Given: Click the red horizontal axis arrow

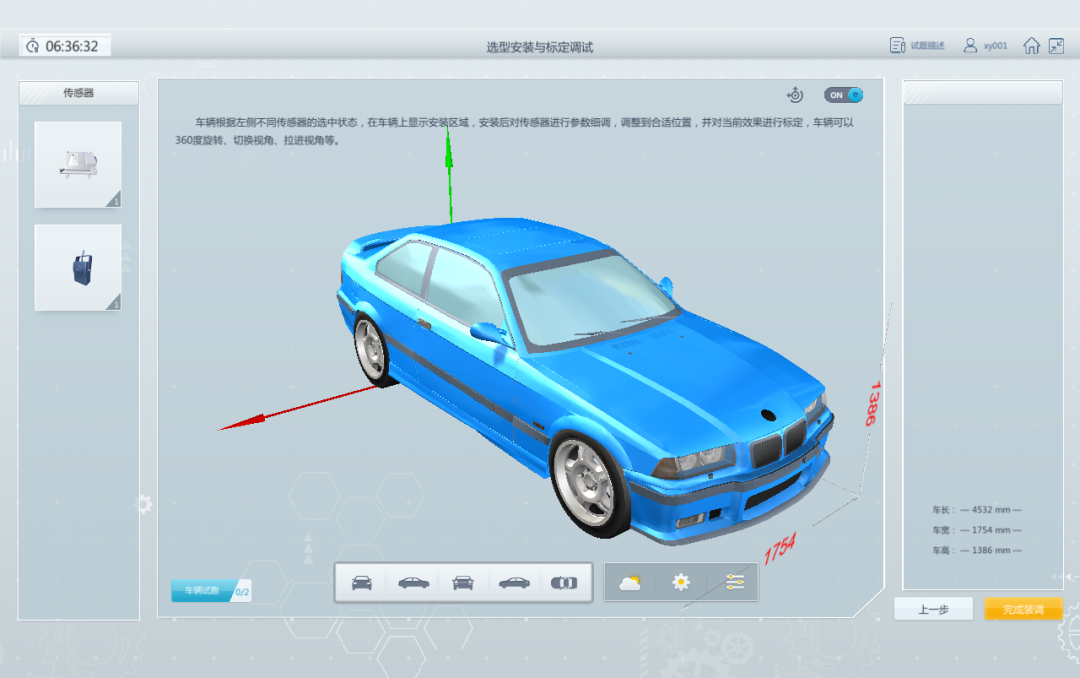Looking at the screenshot, I should coord(296,409).
